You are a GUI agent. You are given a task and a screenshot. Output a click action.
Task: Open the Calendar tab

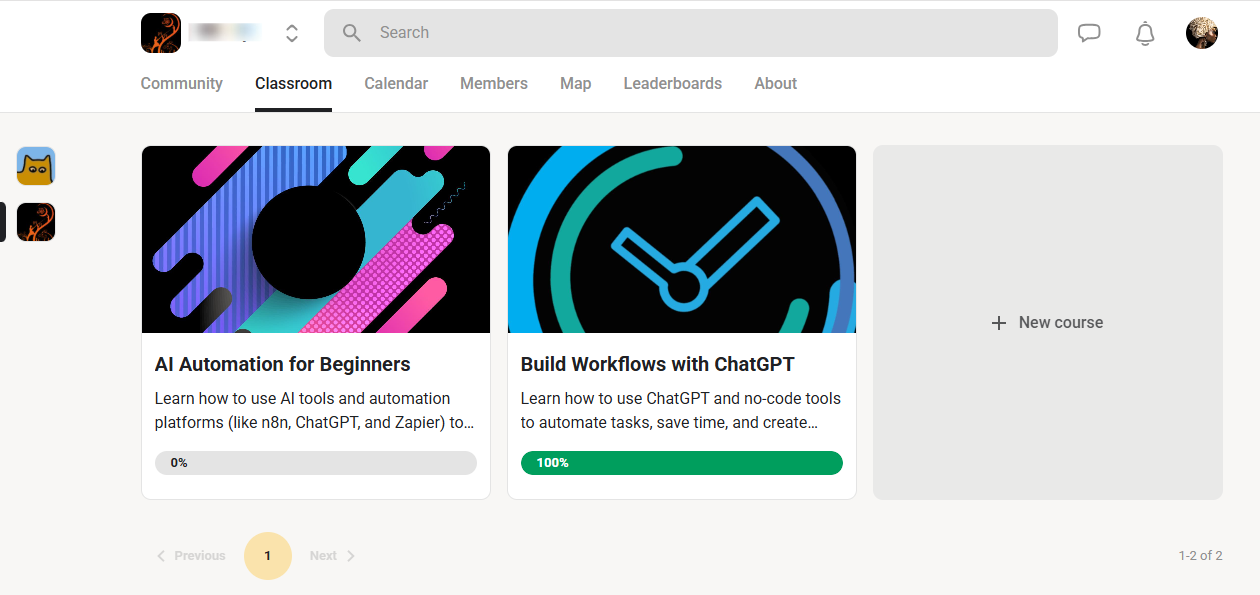tap(396, 84)
